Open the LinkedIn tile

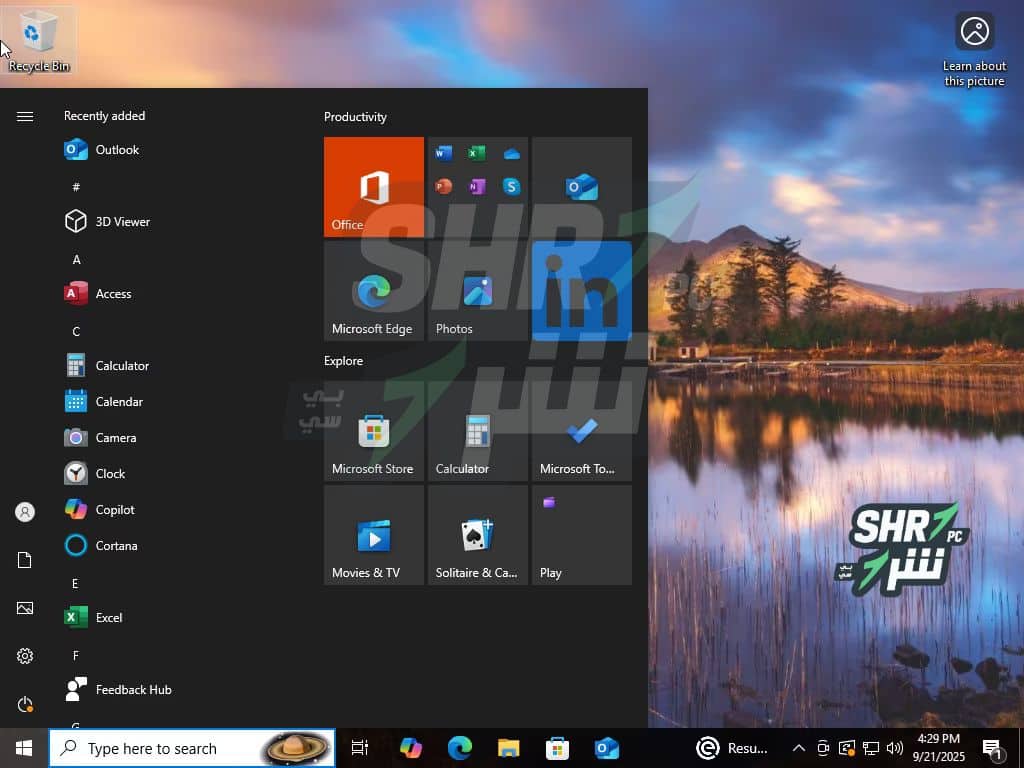582,291
